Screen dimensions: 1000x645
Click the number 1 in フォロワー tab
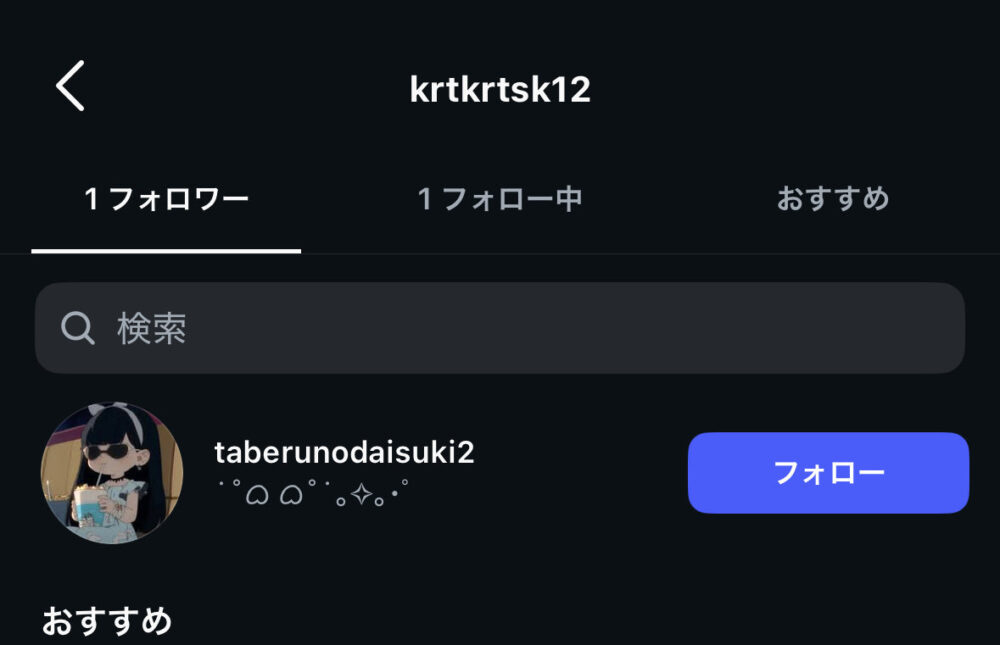point(91,200)
